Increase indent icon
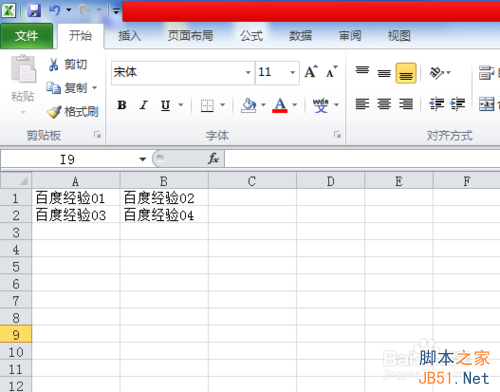 (x=458, y=104)
